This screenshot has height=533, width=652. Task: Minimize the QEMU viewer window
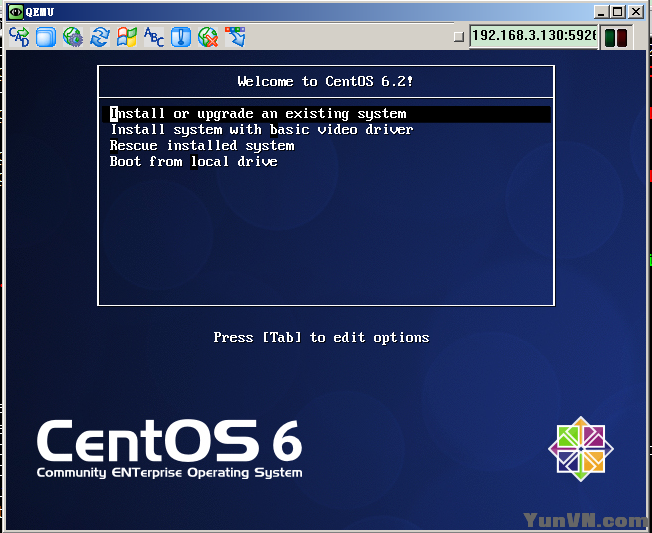[x=601, y=12]
